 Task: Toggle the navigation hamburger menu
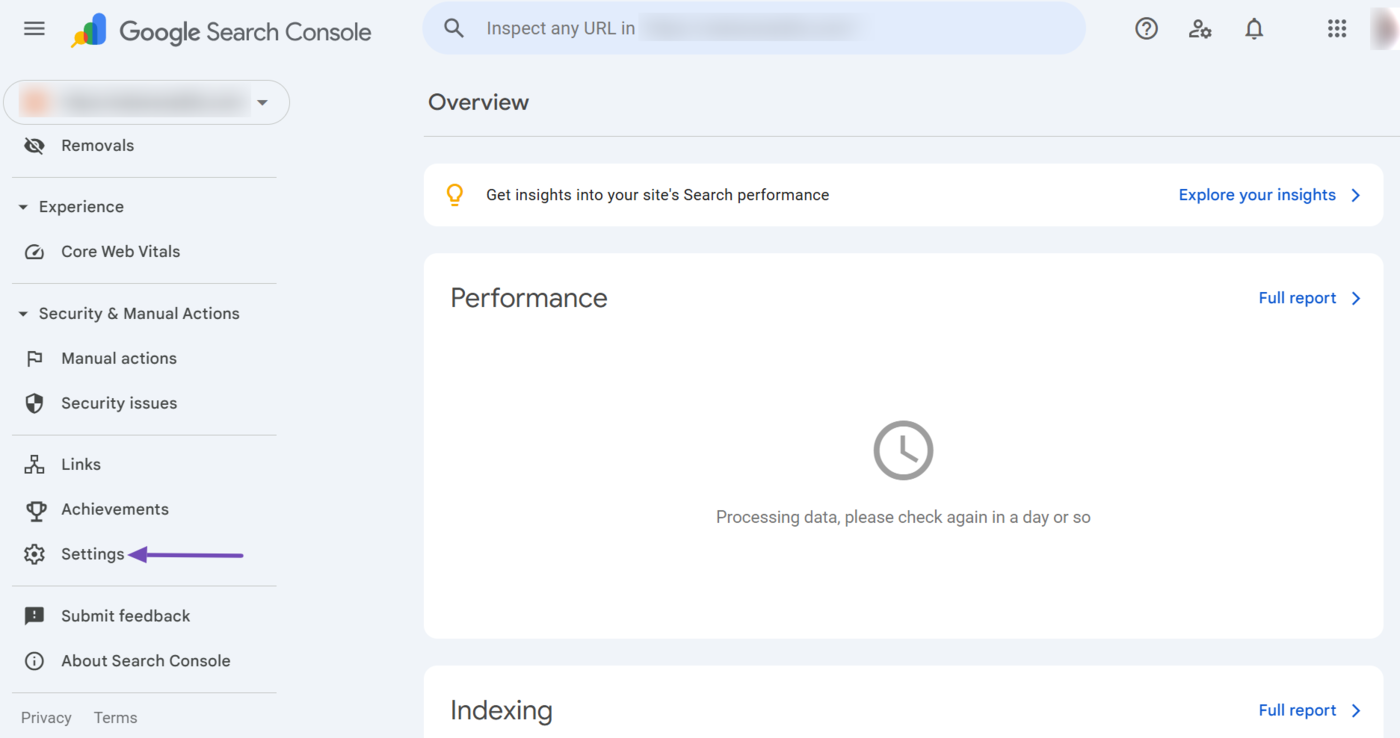pos(34,28)
